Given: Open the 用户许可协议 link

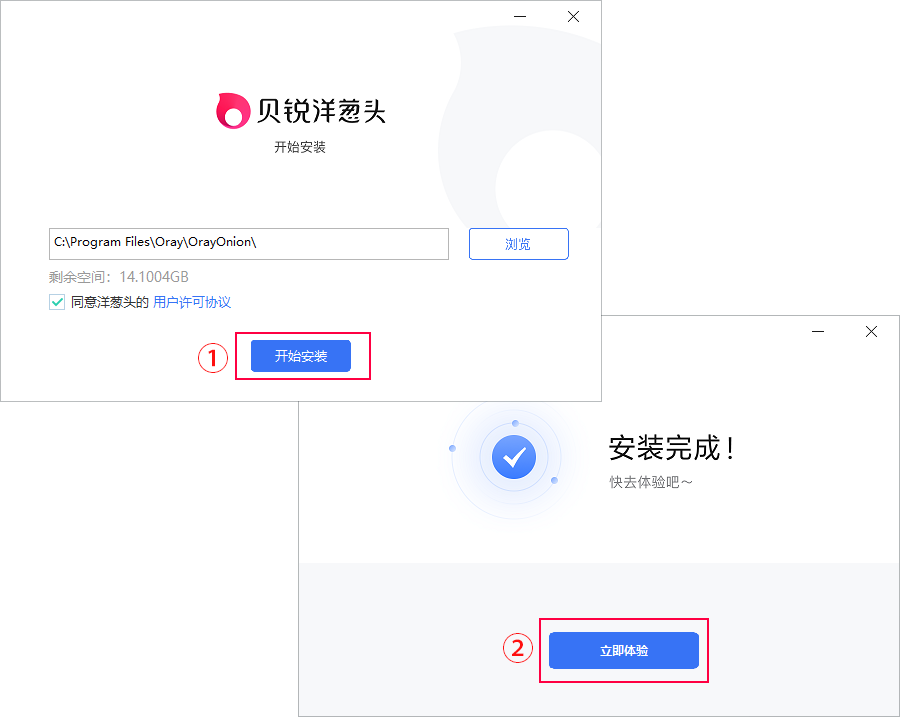Looking at the screenshot, I should click(192, 302).
